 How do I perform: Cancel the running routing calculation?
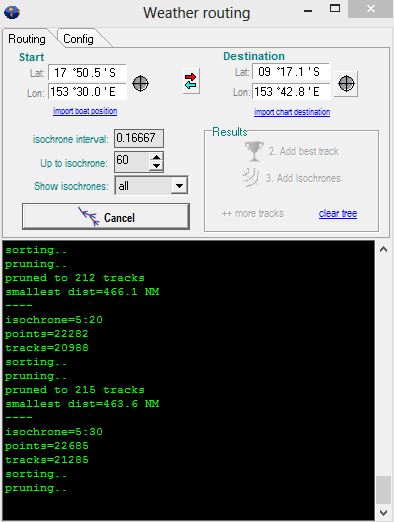coord(106,217)
